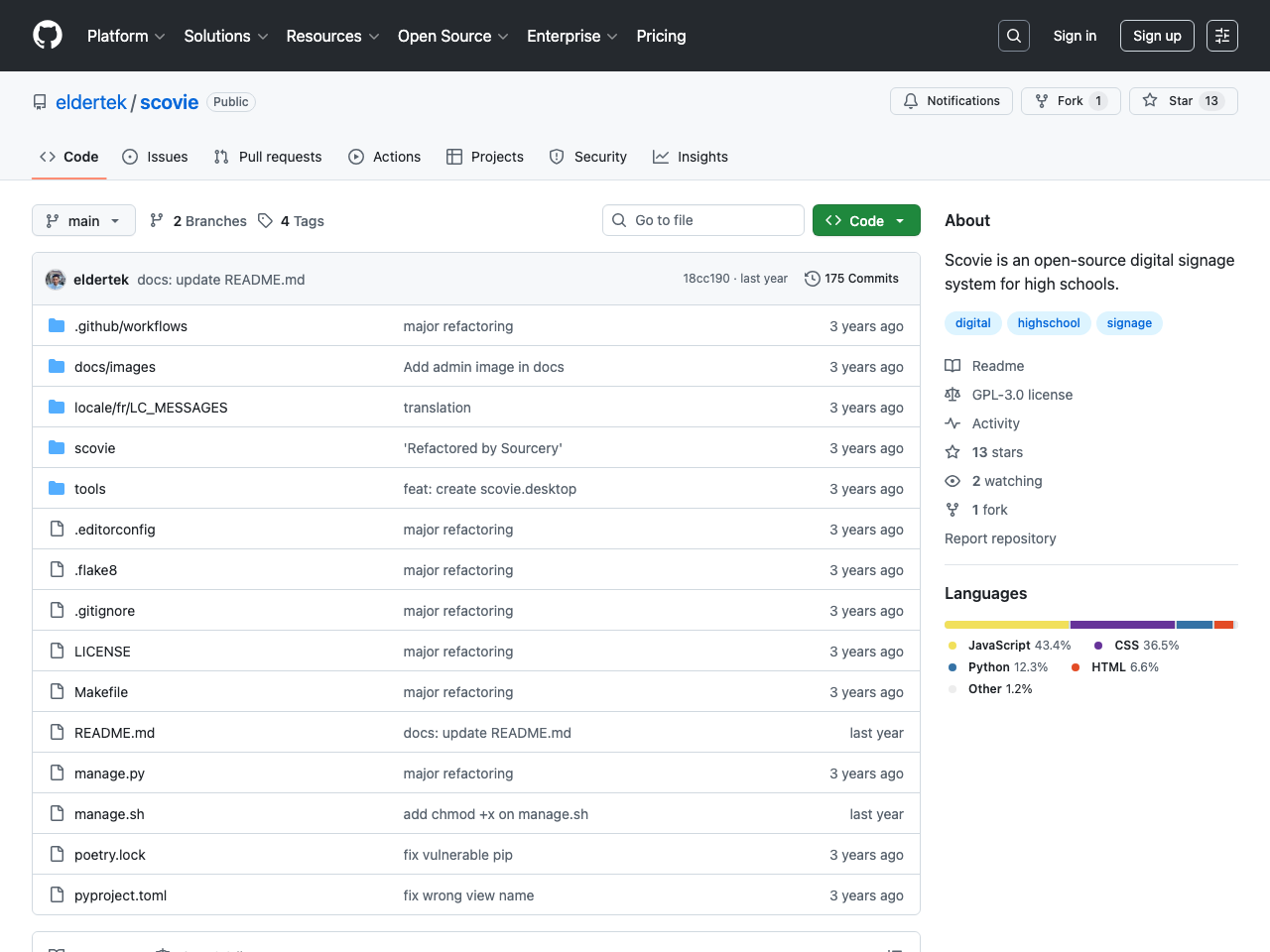Click the GitHub logo icon

point(48,36)
